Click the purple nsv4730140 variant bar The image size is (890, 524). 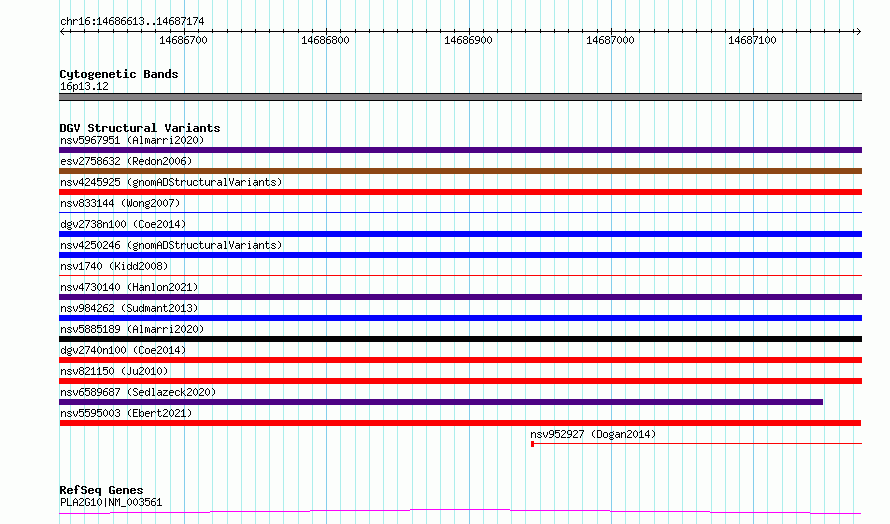click(x=460, y=297)
